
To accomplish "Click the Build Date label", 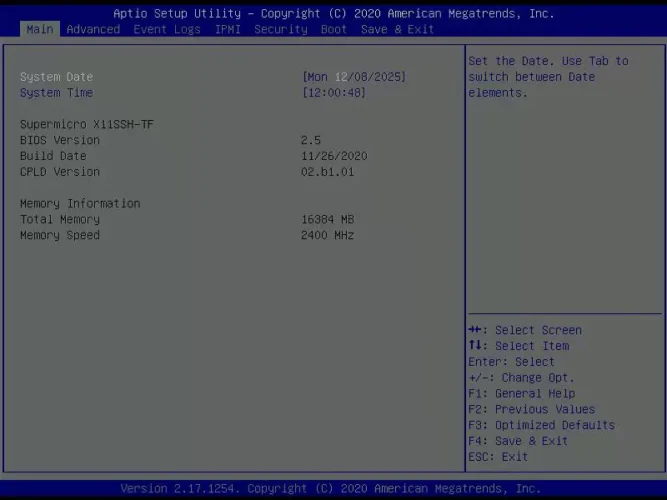I will click(53, 156).
